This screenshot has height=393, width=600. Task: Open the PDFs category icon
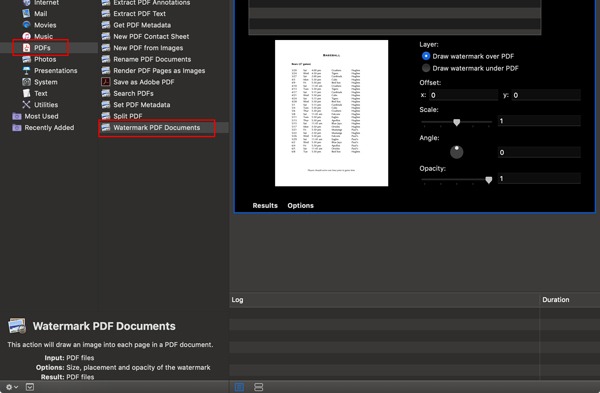(x=26, y=48)
